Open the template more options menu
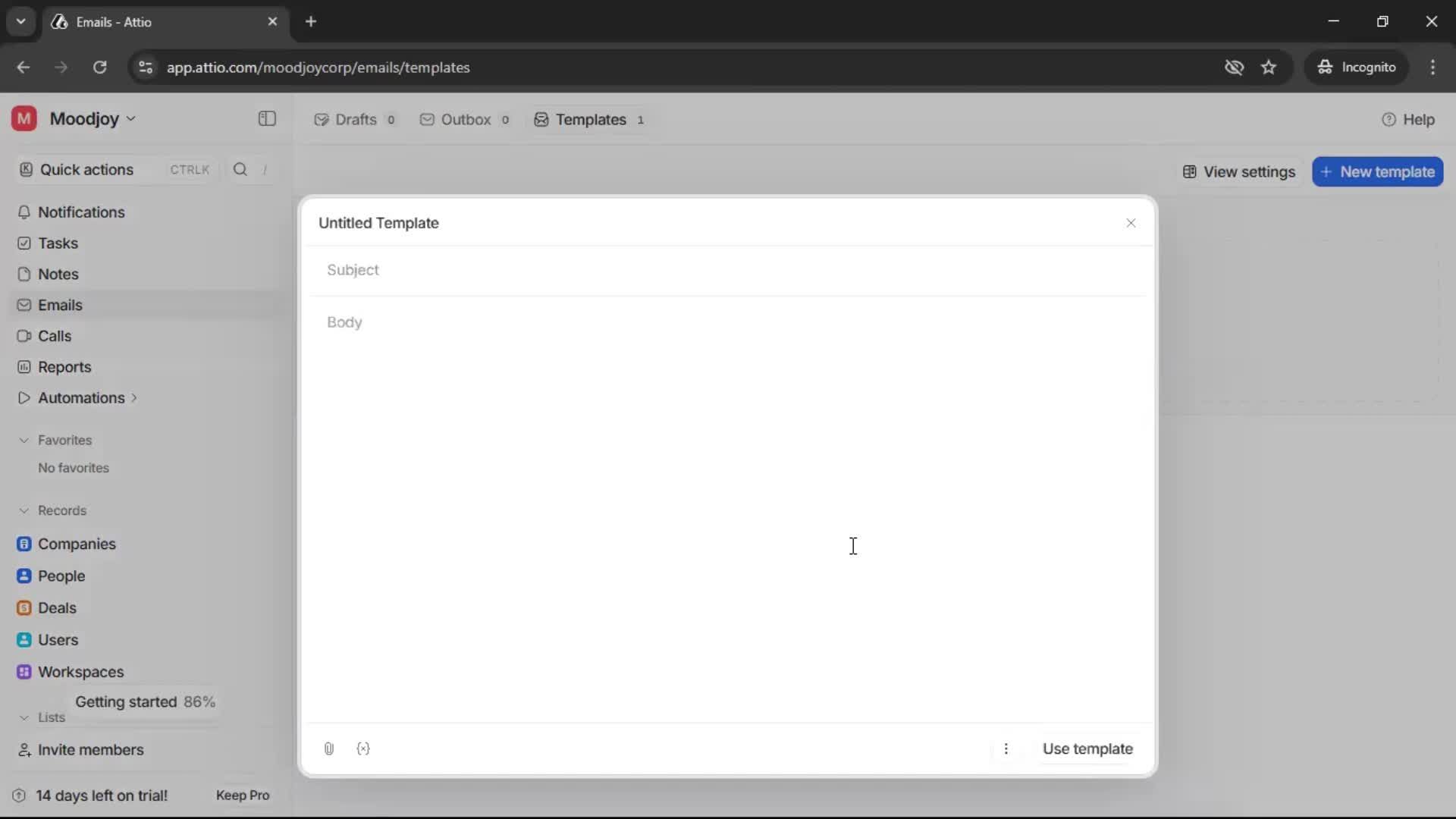Viewport: 1456px width, 819px height. click(x=1006, y=749)
